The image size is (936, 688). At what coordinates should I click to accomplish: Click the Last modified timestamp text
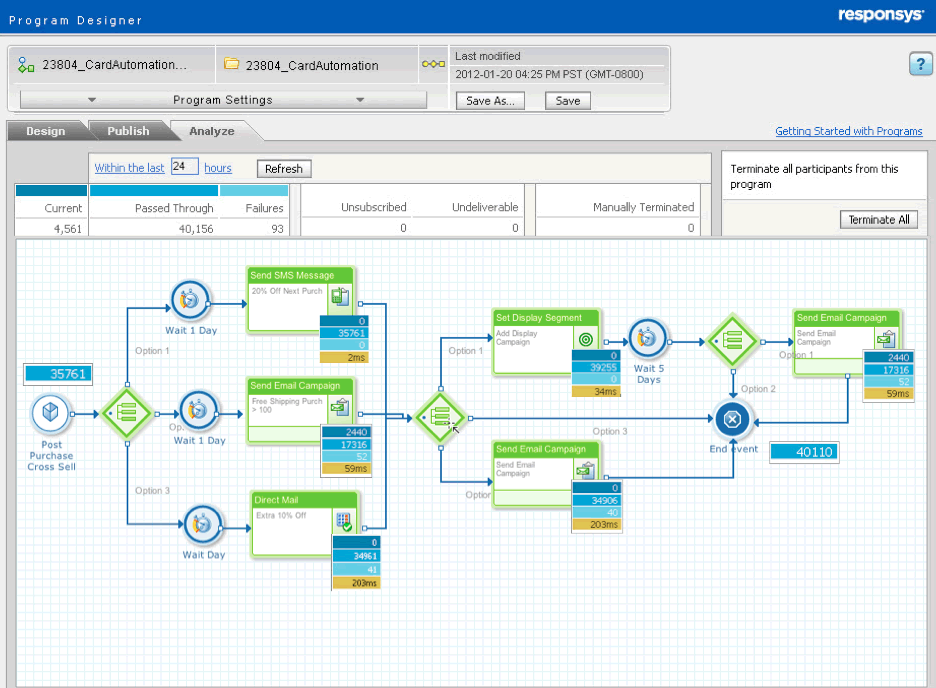(549, 74)
